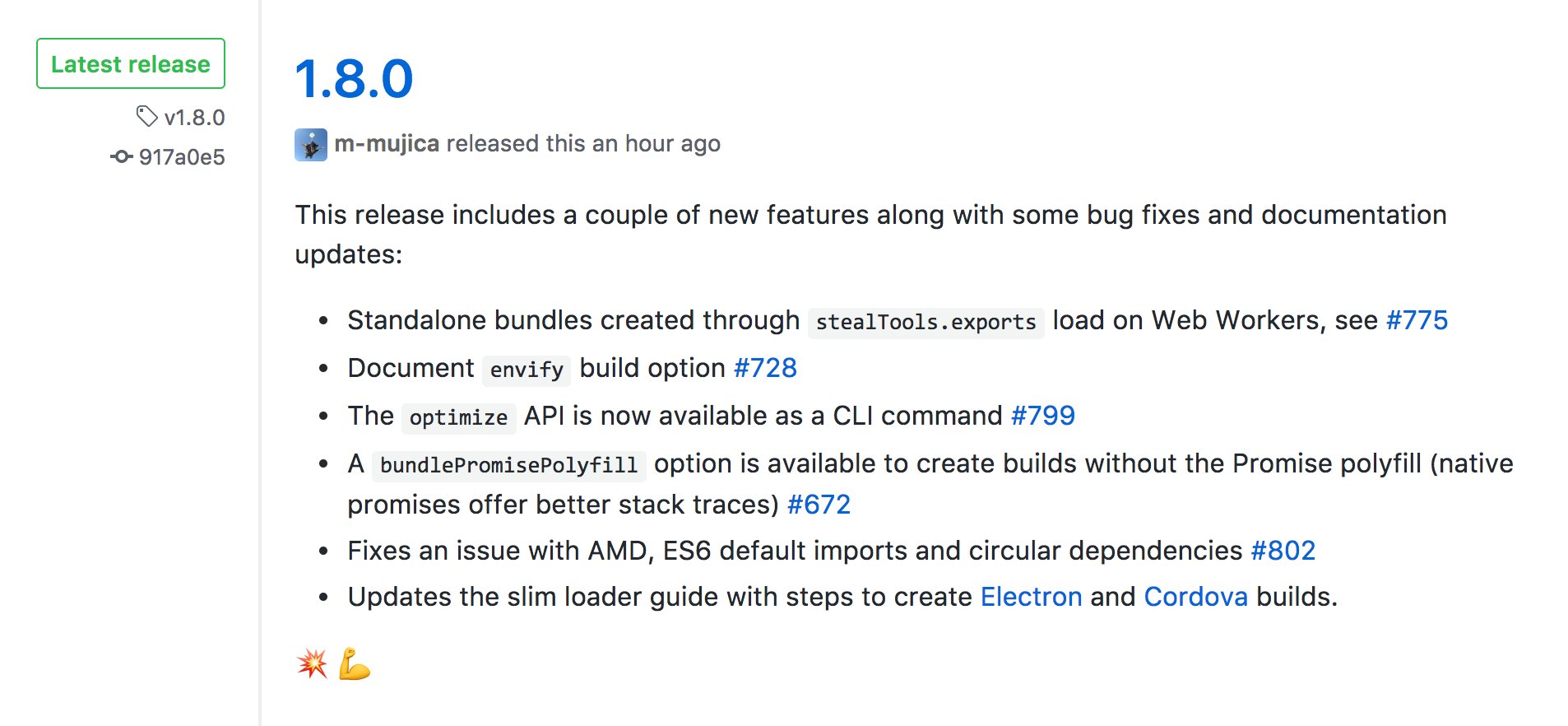Open the Electron guide link
The width and height of the screenshot is (1568, 726).
pos(1032,597)
